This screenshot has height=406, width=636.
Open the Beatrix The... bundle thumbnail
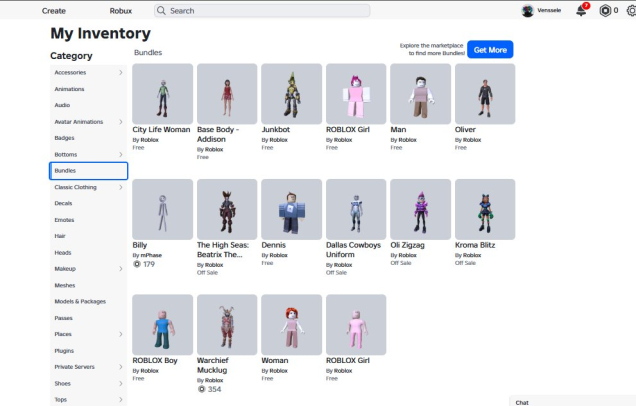(227, 209)
